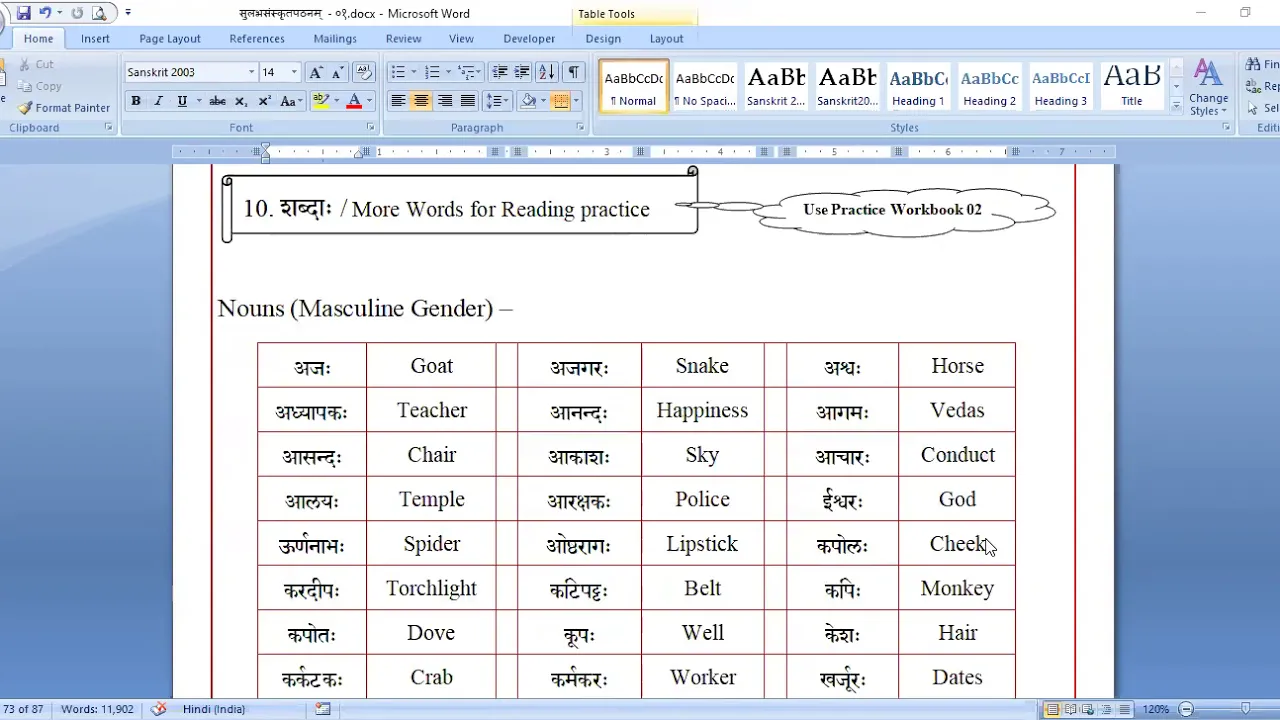Click the Multilevel List icon
The image size is (1280, 720).
pos(464,72)
